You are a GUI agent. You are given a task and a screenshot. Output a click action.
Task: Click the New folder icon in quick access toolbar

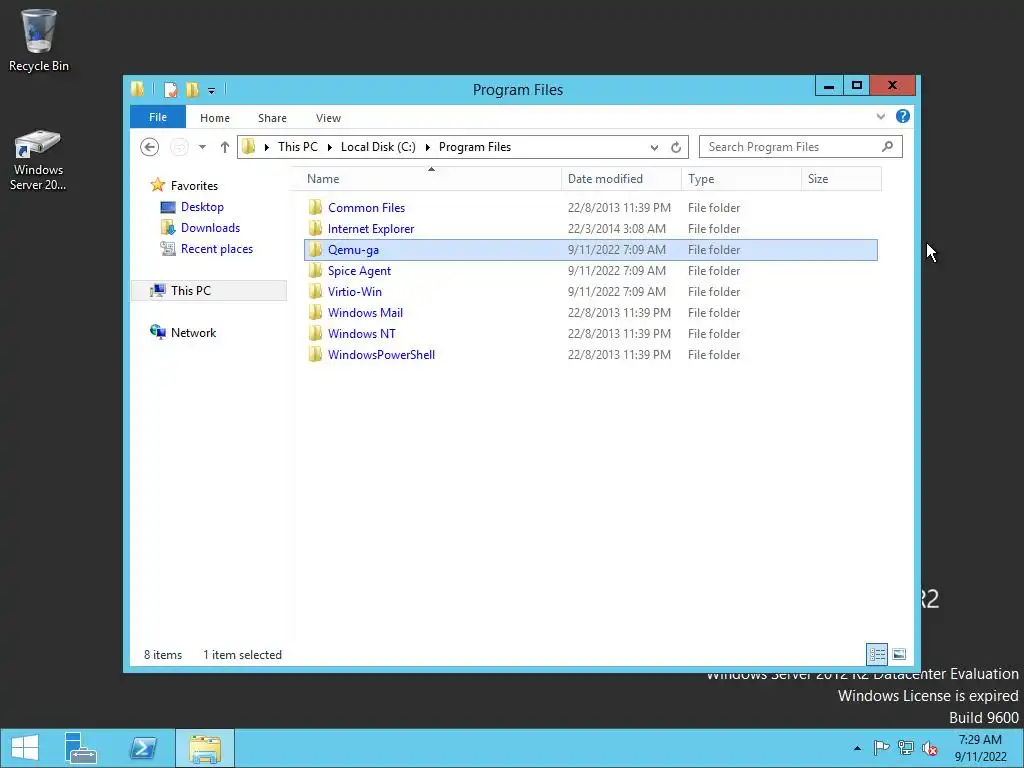192,89
